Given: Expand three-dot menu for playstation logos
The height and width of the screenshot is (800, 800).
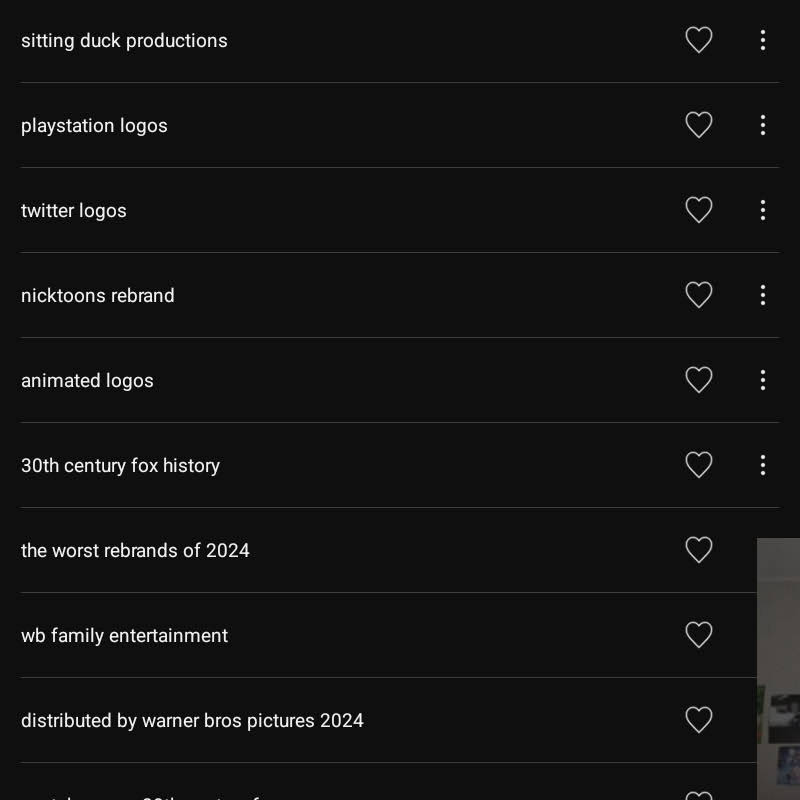Looking at the screenshot, I should tap(763, 125).
